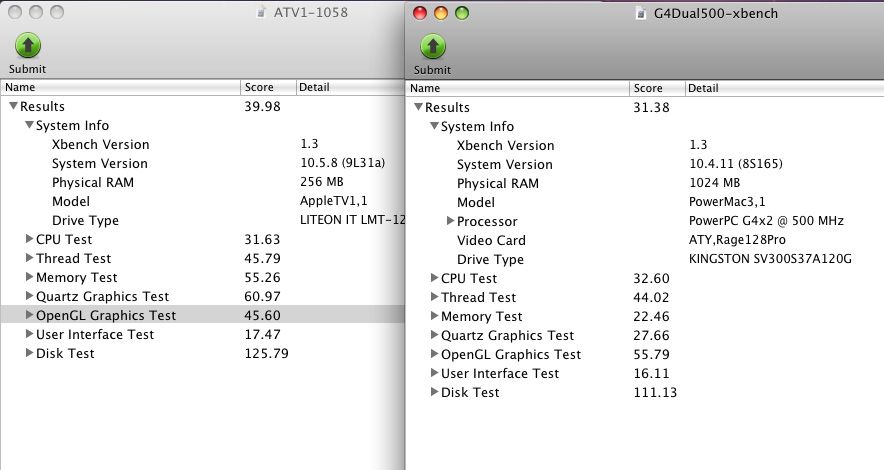The width and height of the screenshot is (884, 470).
Task: Select Physical RAM row showing 1024 MB
Action: (644, 183)
